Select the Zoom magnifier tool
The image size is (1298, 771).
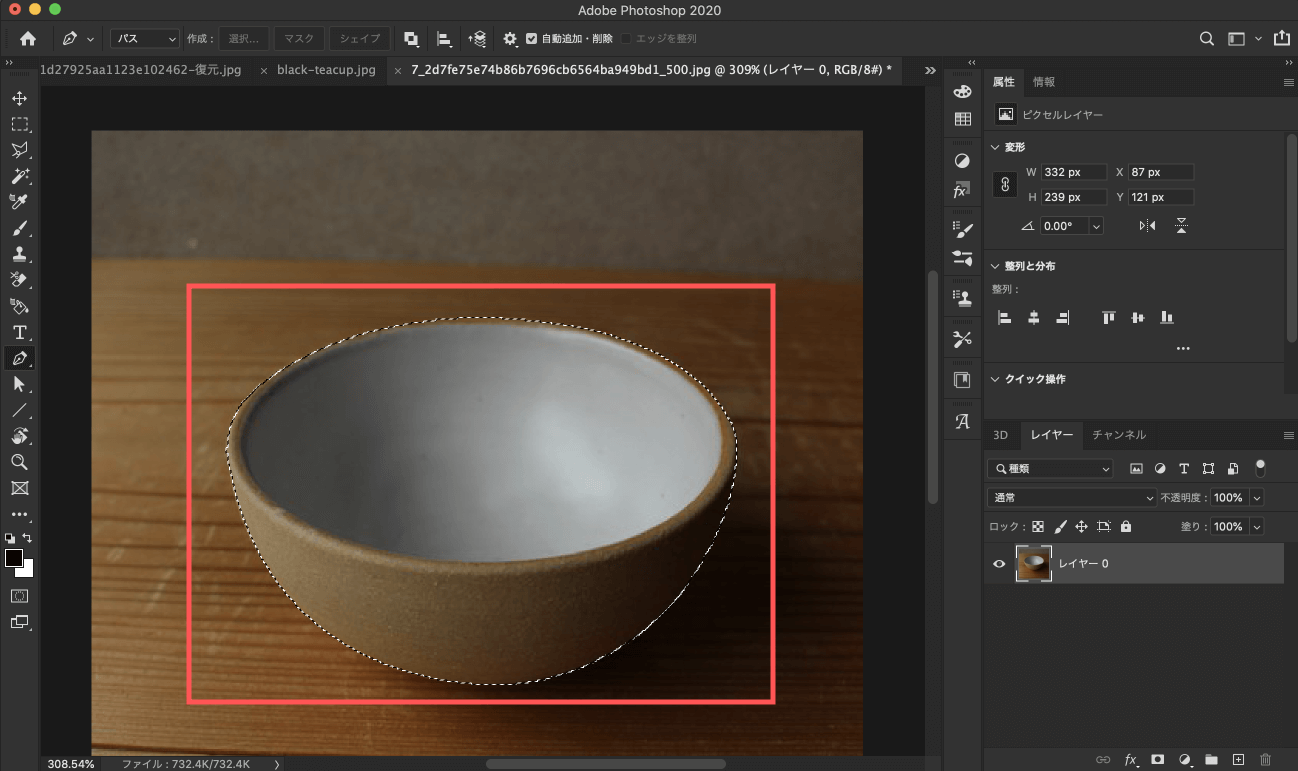[x=19, y=462]
